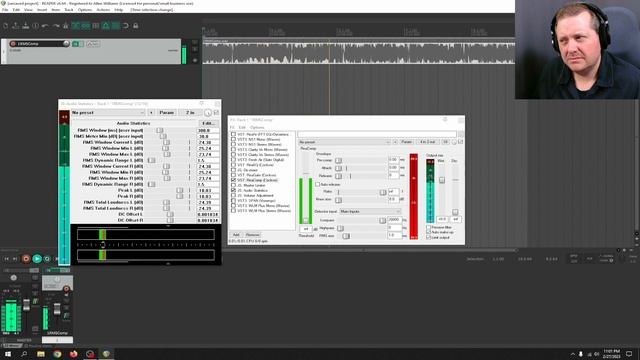Open project settings info icon in toolbar
The height and width of the screenshot is (360, 640).
click(x=36, y=26)
